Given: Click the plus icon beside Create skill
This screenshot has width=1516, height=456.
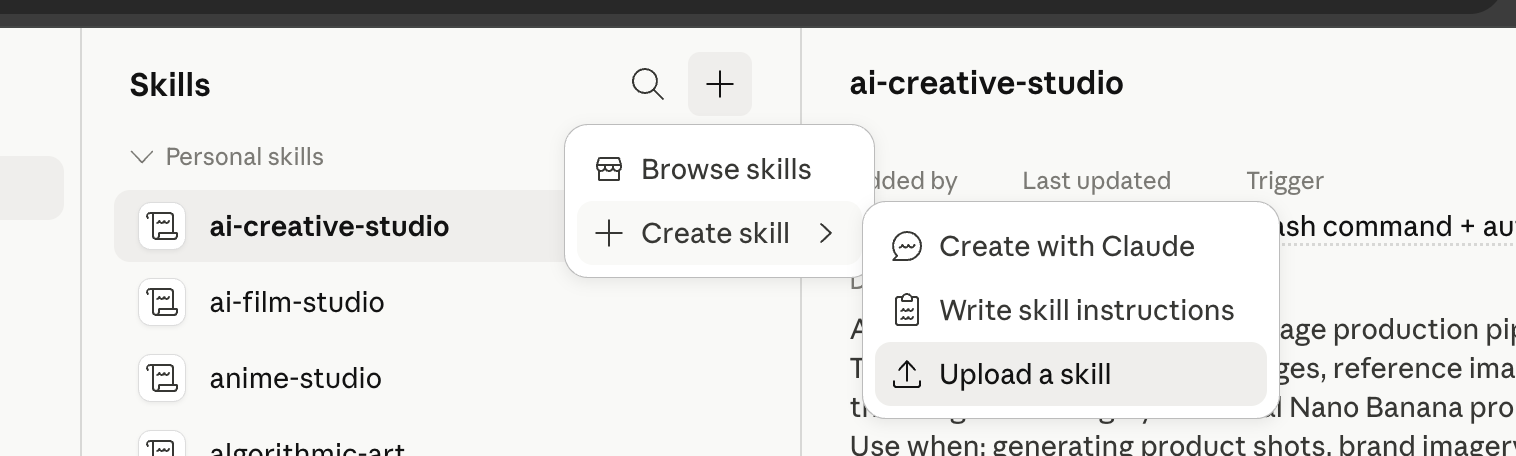Looking at the screenshot, I should pos(609,233).
